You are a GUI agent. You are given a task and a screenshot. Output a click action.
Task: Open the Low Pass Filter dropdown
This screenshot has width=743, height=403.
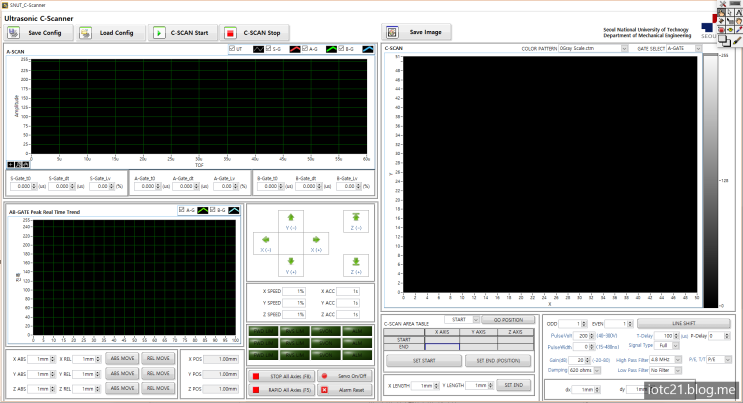click(x=678, y=370)
